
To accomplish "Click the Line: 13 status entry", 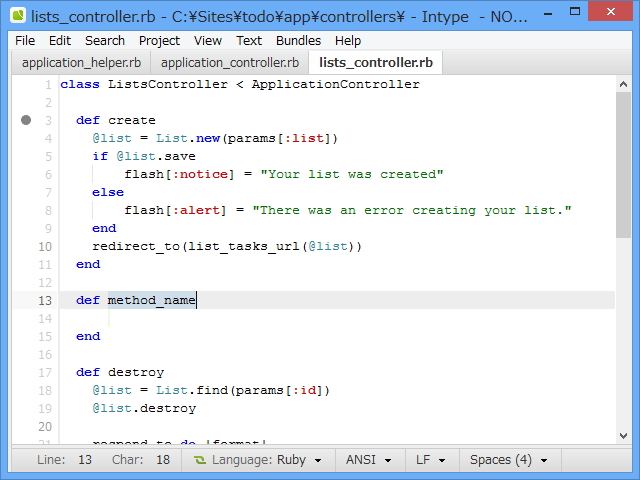I will pyautogui.click(x=64, y=460).
